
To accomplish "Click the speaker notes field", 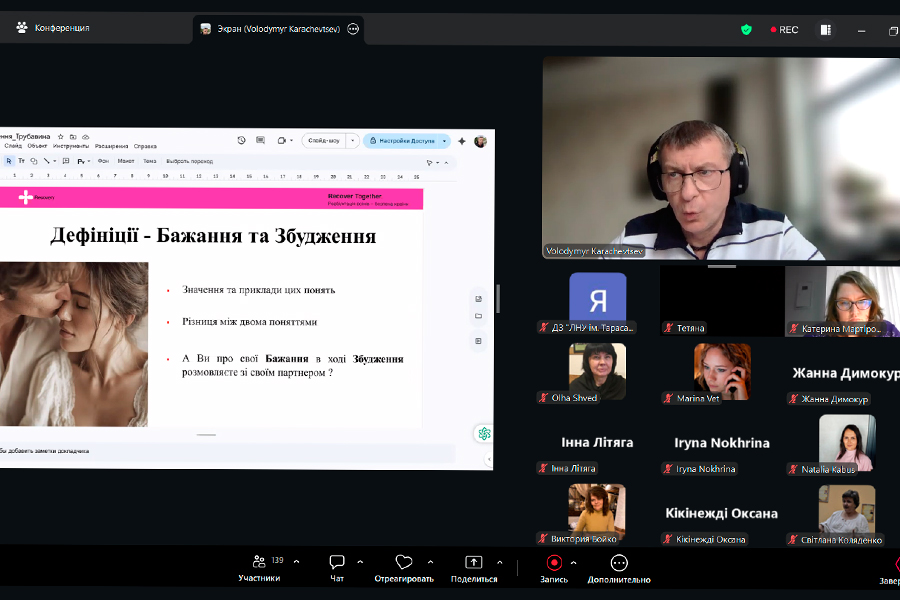I will pos(227,451).
